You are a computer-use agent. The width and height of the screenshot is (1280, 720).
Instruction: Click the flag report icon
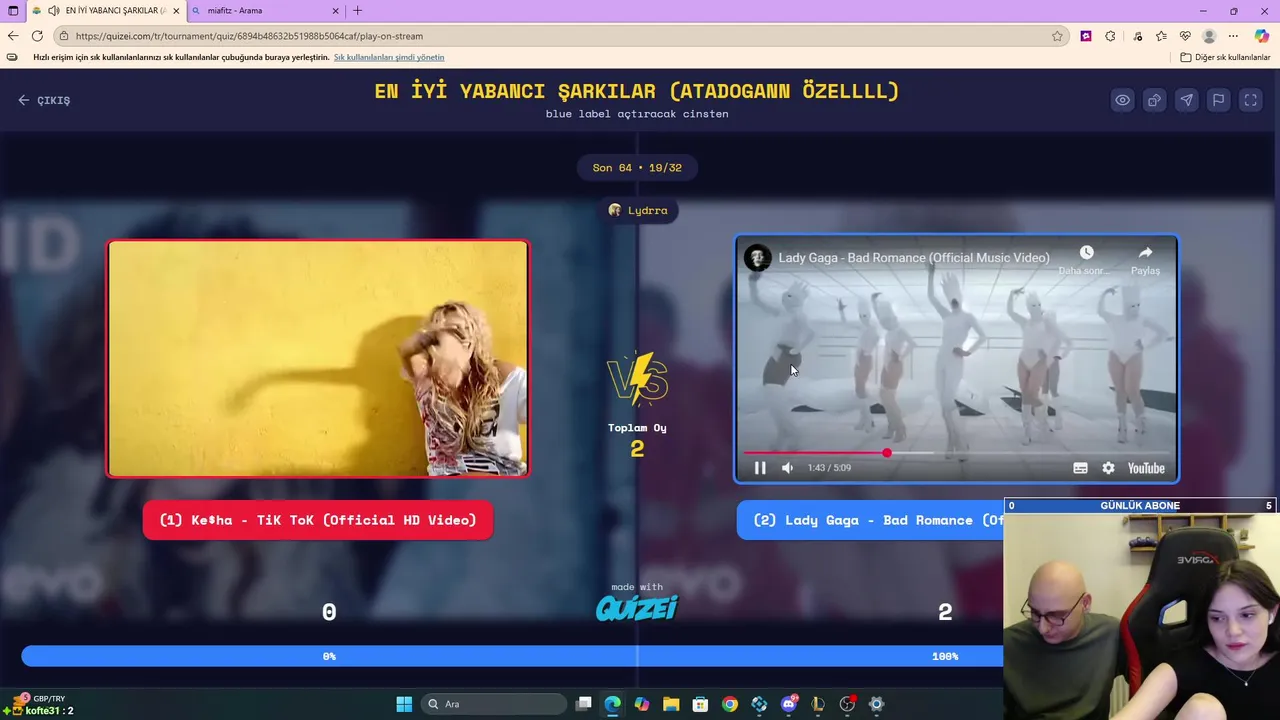1219,100
